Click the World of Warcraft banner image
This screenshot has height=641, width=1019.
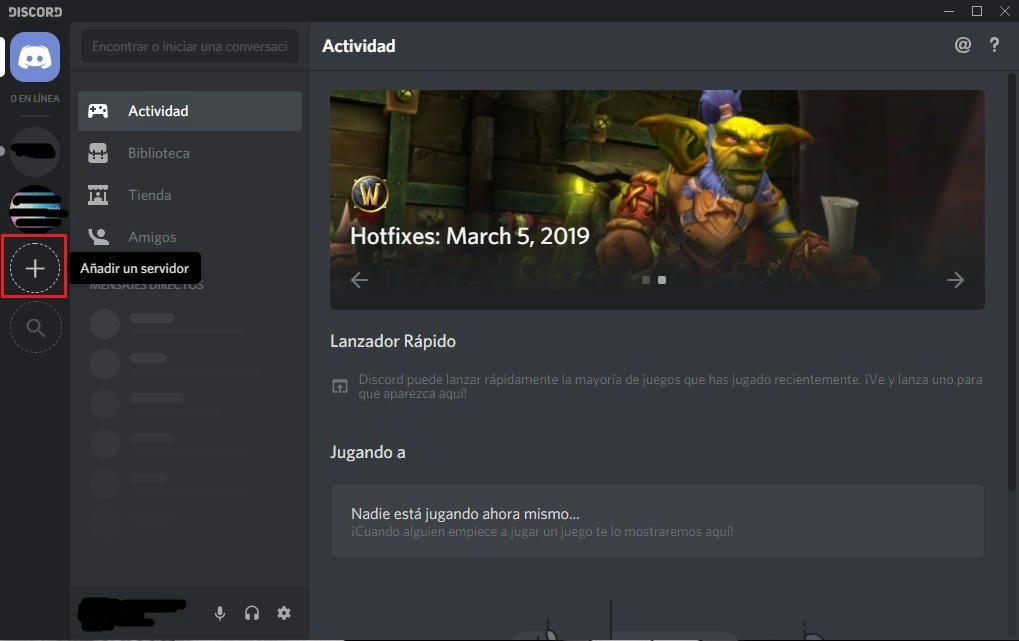point(657,200)
